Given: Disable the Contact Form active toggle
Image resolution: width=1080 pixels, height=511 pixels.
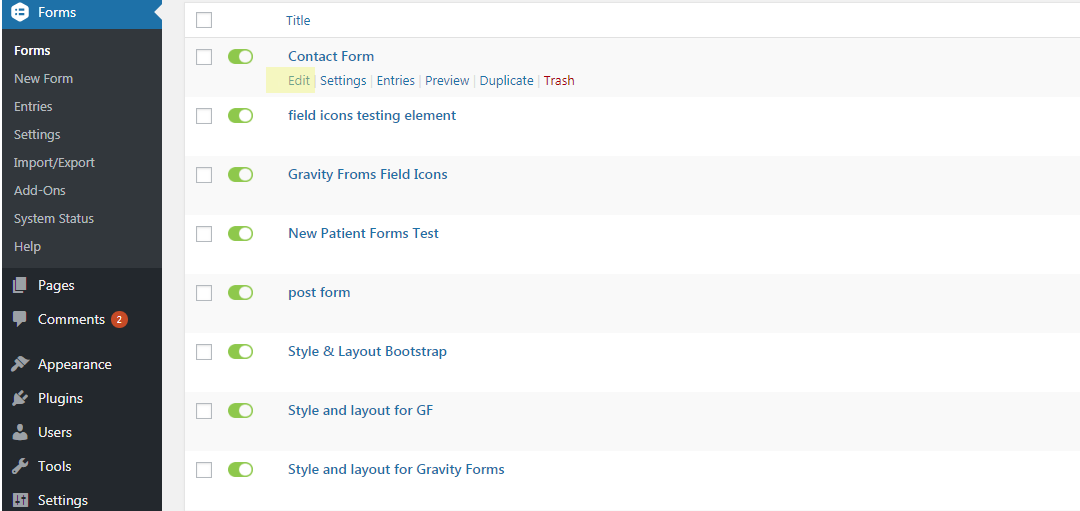Looking at the screenshot, I should pos(240,57).
